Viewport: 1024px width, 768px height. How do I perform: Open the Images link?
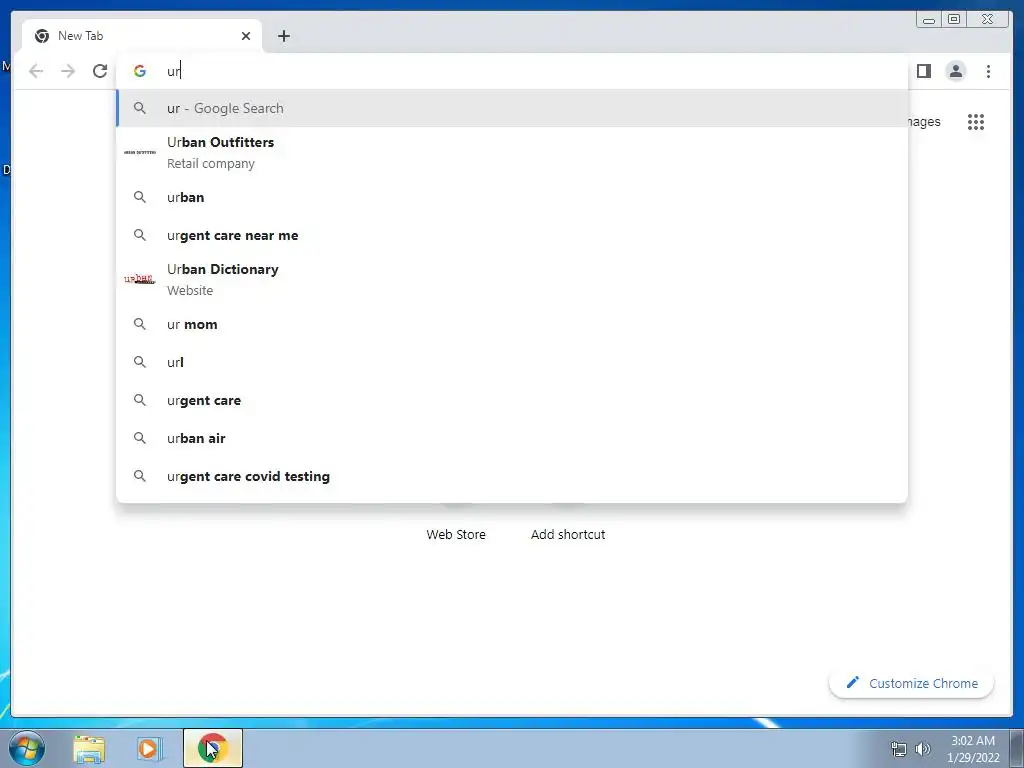point(924,121)
